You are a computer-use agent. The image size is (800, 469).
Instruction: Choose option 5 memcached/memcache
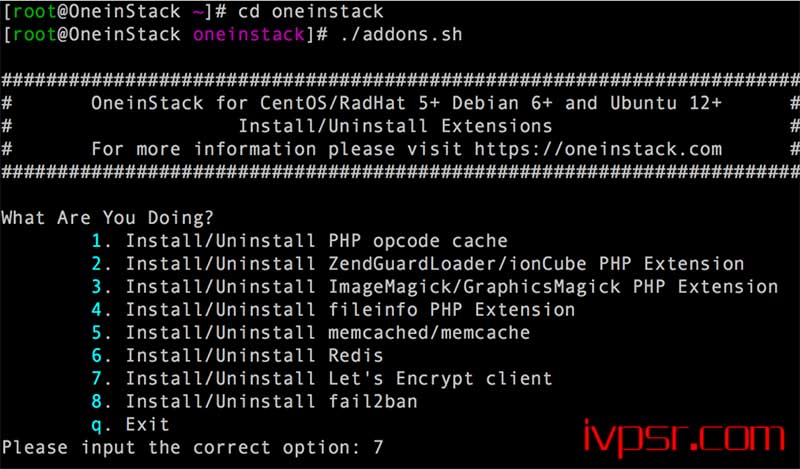pyautogui.click(x=311, y=332)
